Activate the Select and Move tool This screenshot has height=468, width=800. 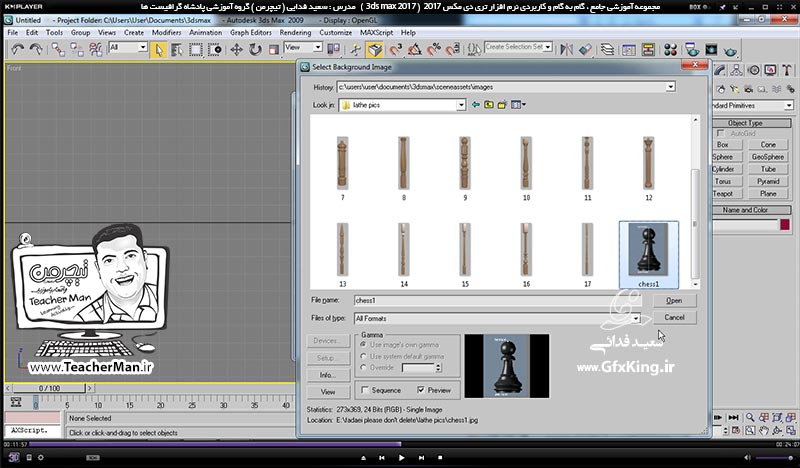tap(236, 50)
